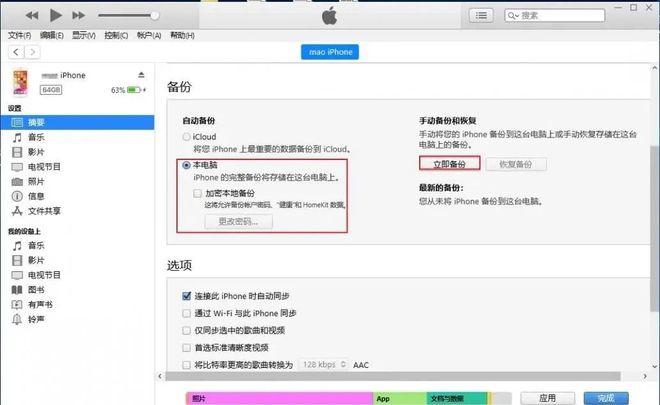Click the vertical scrollbar down arrow
Image resolution: width=660 pixels, height=405 pixels.
pos(655,366)
